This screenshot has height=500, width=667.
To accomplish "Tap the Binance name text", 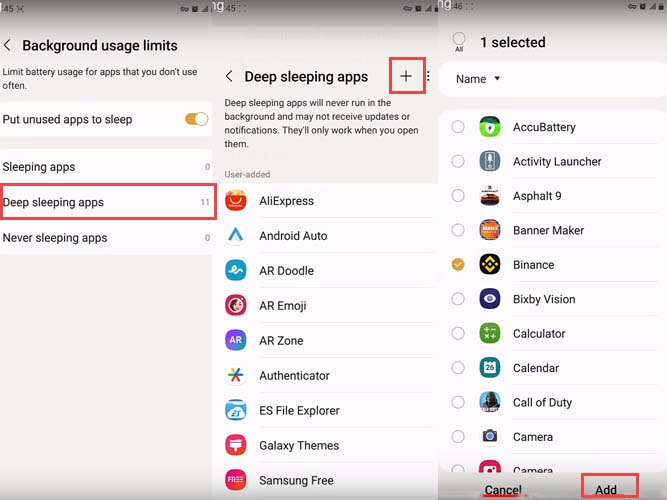I will click(533, 265).
